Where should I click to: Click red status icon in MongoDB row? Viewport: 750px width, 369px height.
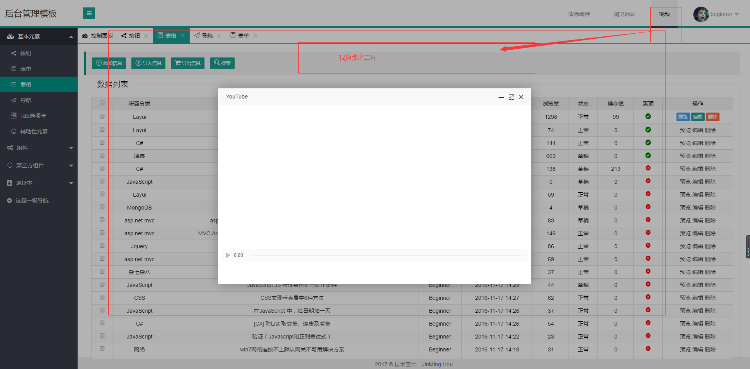[x=648, y=207]
